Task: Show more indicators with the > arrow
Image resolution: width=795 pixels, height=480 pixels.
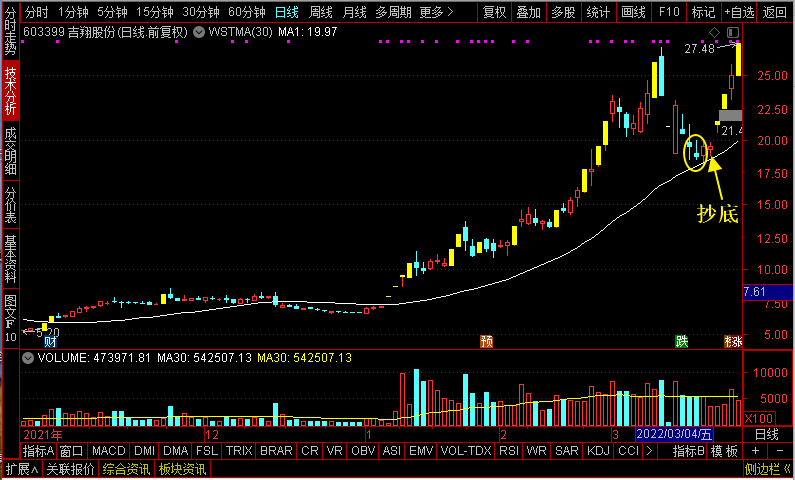Action: [648, 451]
